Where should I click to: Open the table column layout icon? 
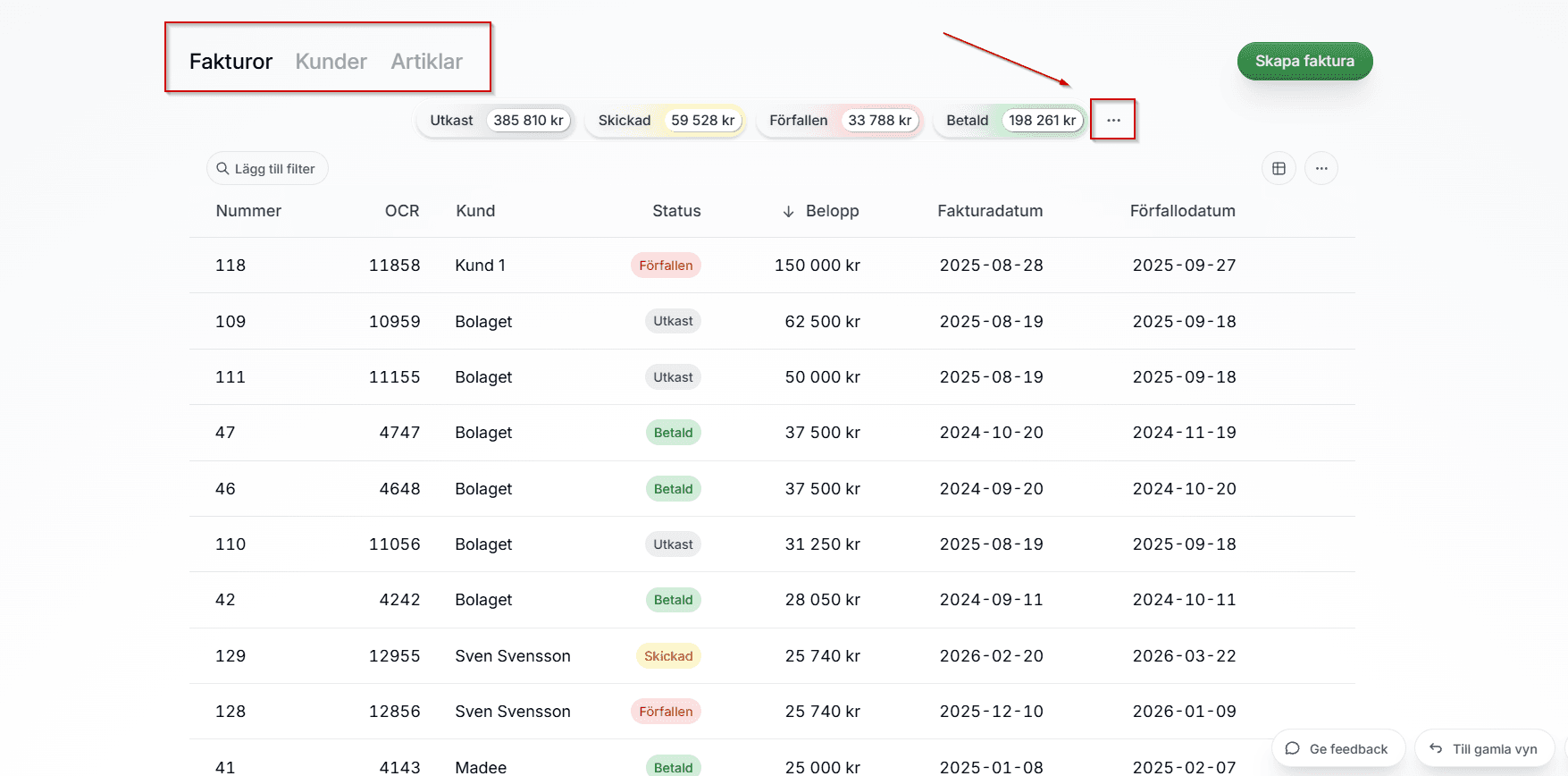pos(1279,168)
